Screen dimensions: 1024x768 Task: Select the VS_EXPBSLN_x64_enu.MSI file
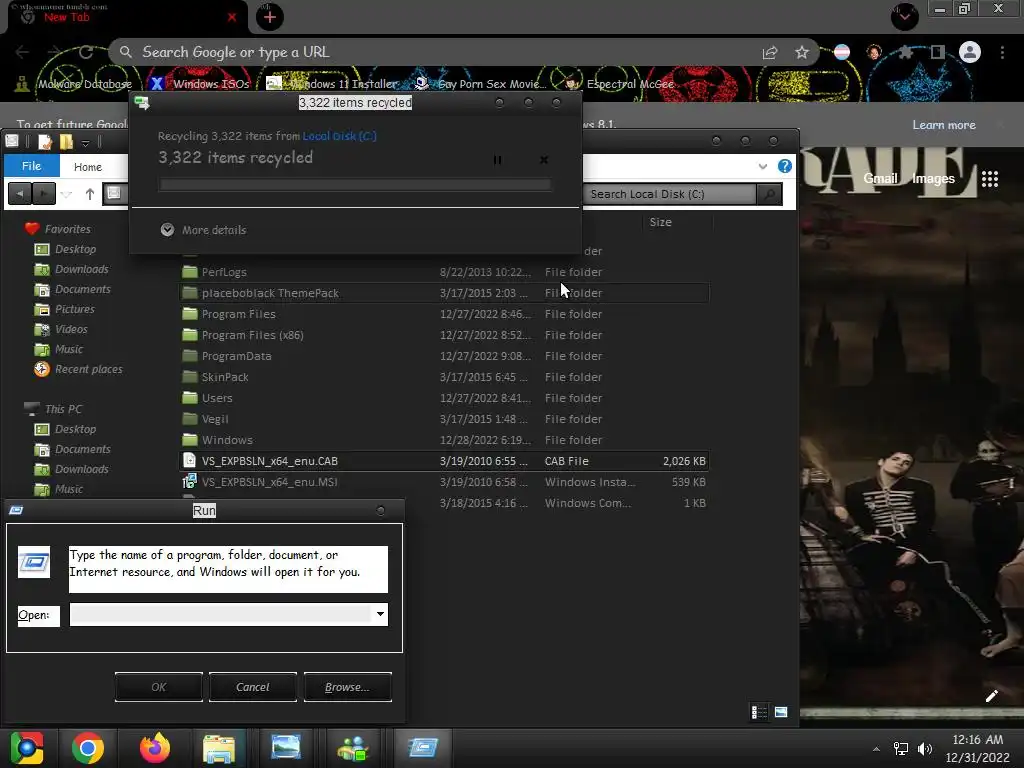[444, 481]
